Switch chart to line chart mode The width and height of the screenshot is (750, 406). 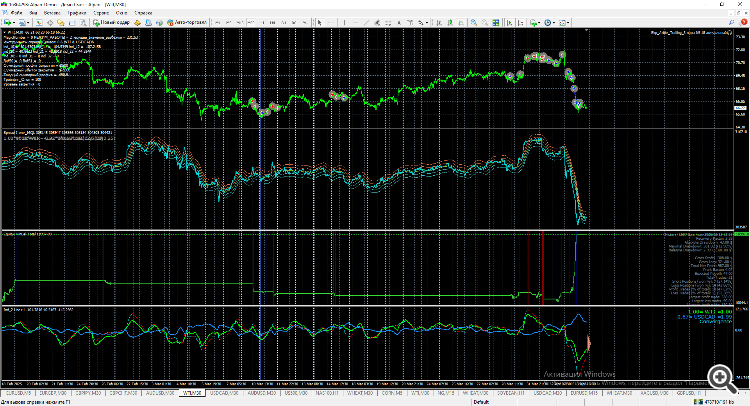point(462,22)
